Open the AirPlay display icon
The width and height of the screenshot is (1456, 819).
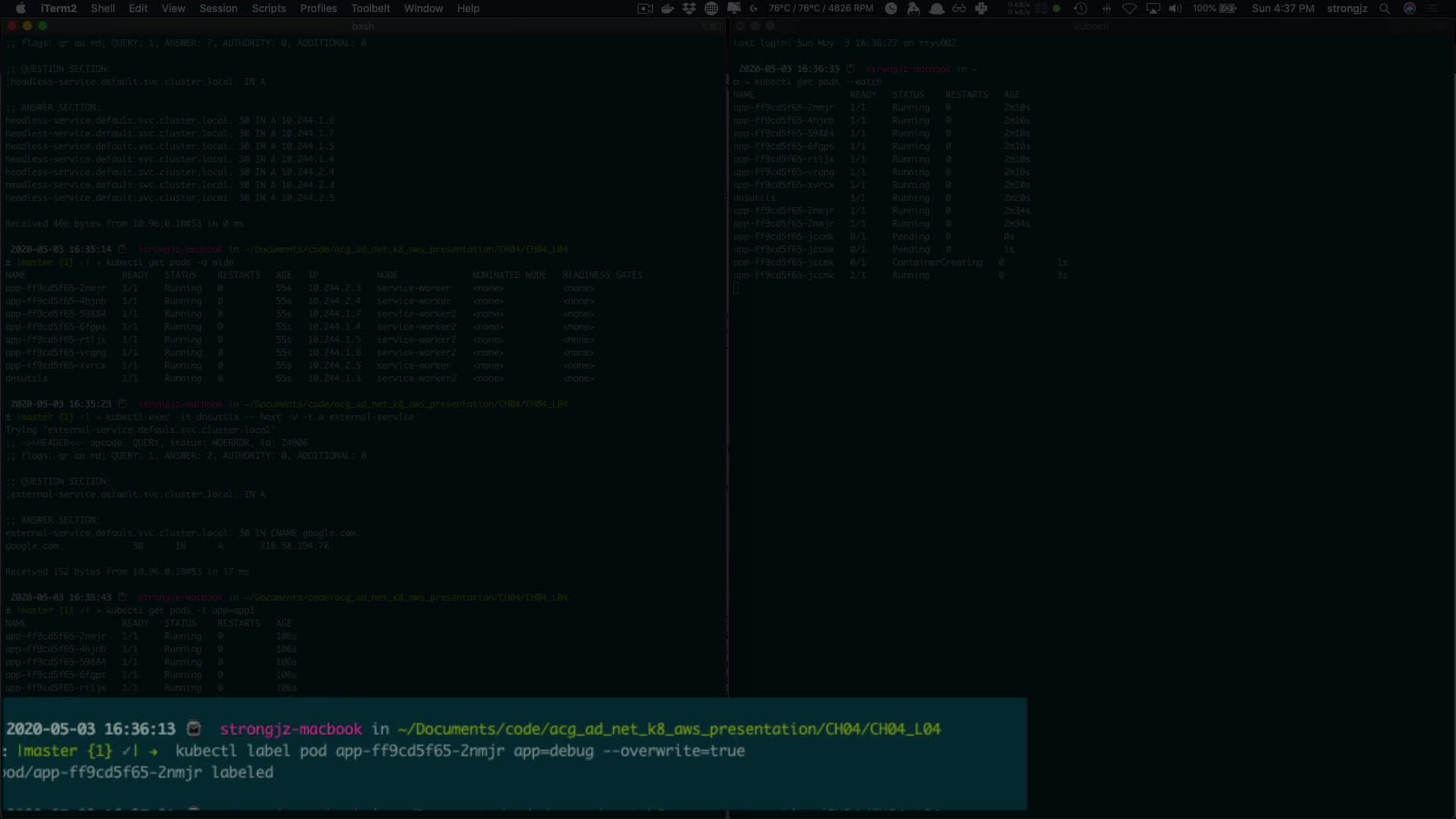pyautogui.click(x=1153, y=8)
